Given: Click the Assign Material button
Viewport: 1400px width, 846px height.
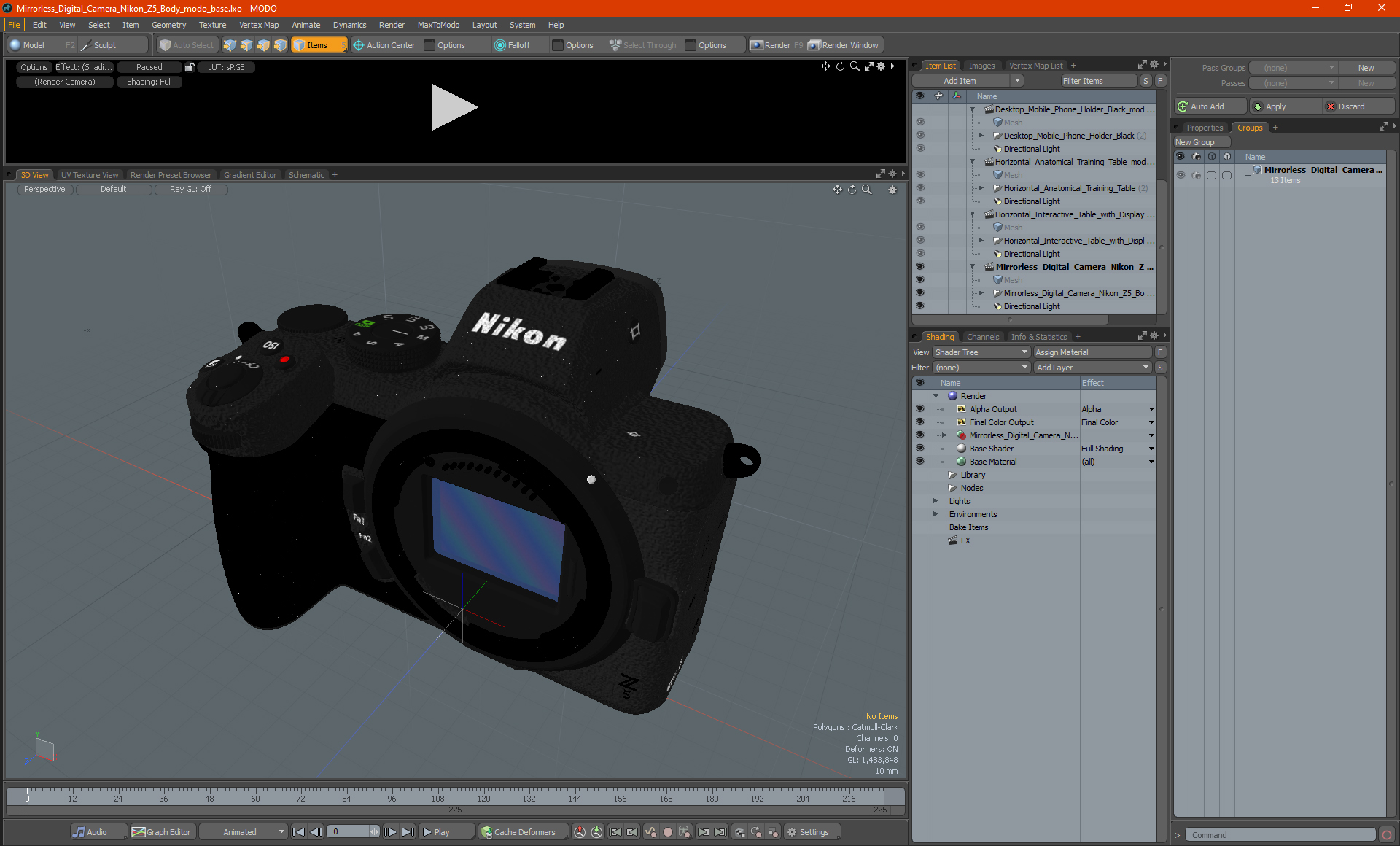Looking at the screenshot, I should pyautogui.click(x=1092, y=352).
